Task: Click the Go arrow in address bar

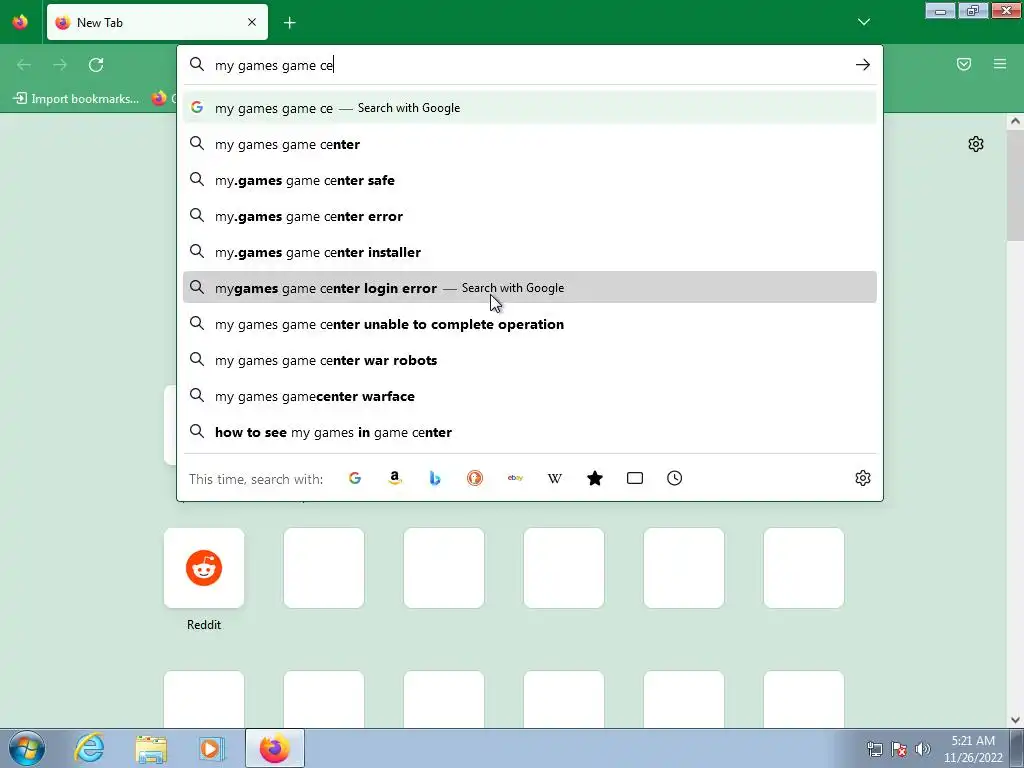Action: pos(863,65)
